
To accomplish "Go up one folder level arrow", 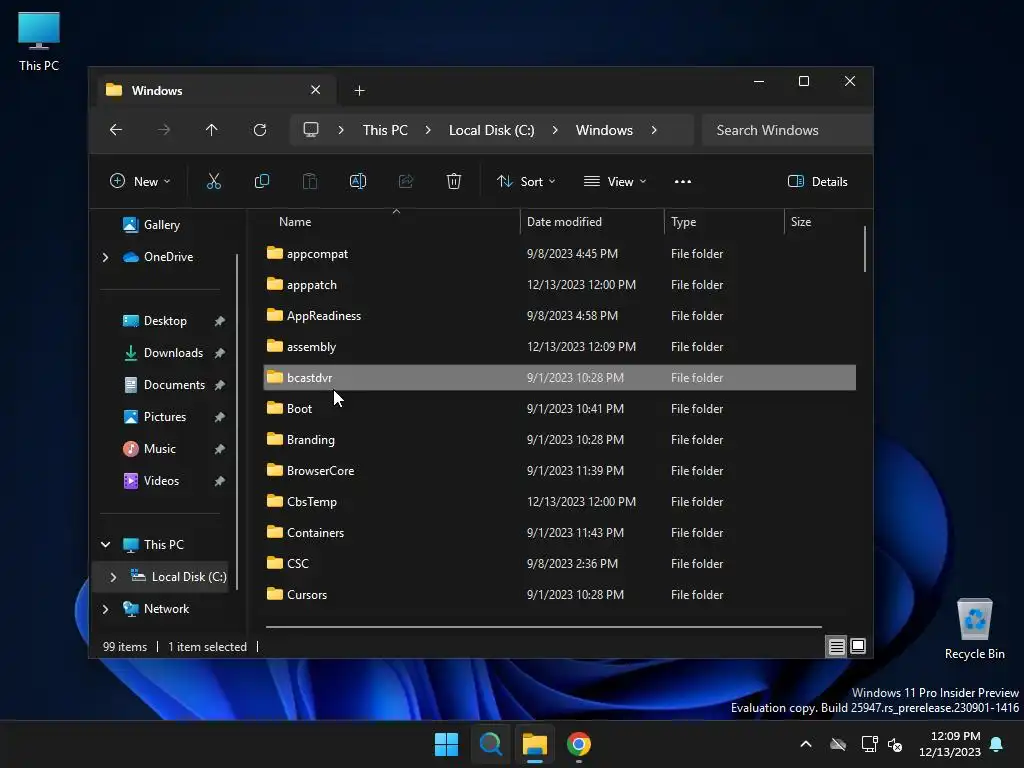I will 212,130.
